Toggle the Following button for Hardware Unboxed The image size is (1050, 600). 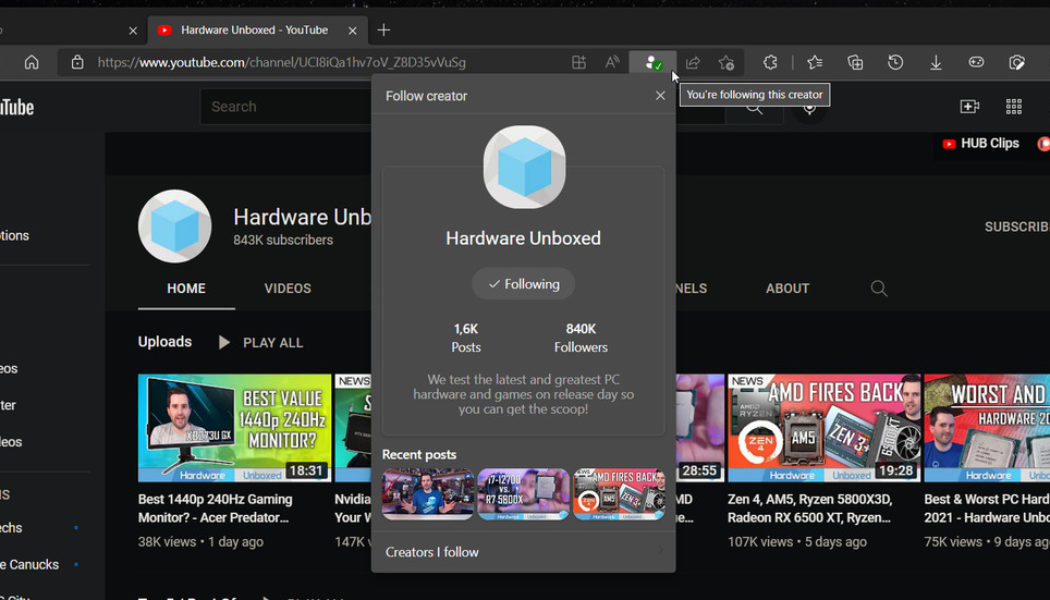(x=523, y=283)
